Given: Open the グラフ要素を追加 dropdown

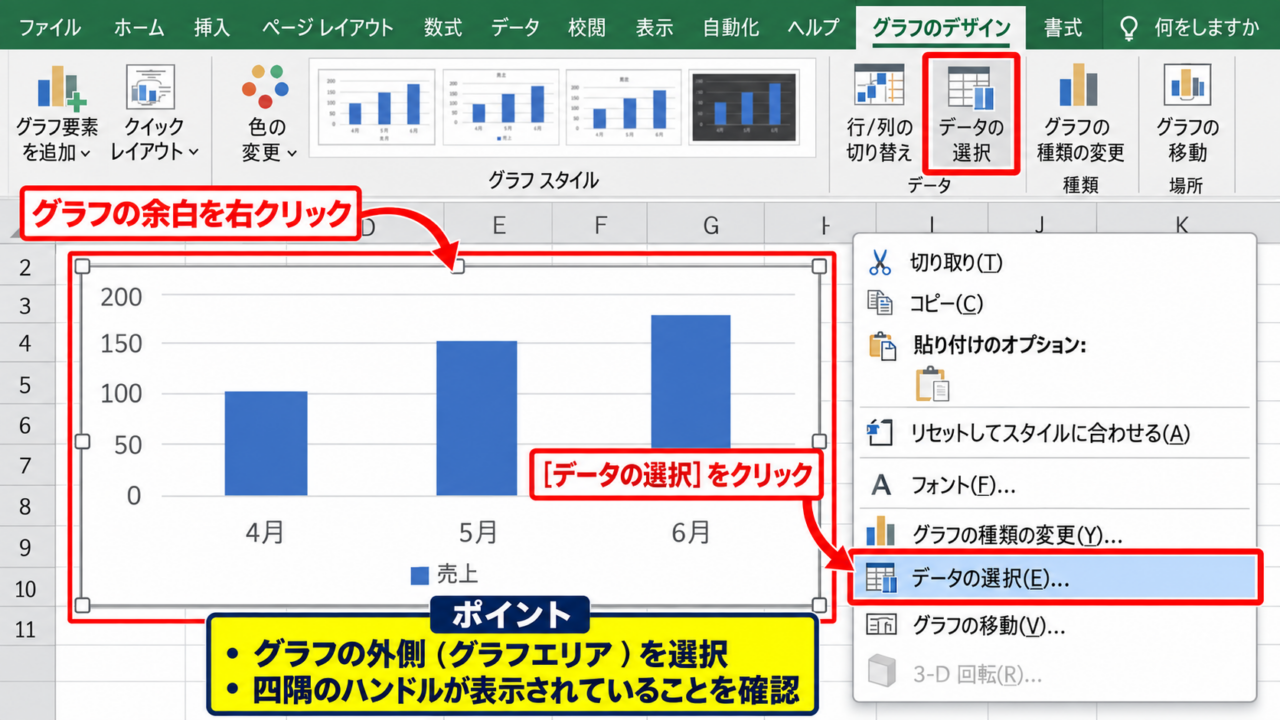Looking at the screenshot, I should click(57, 114).
